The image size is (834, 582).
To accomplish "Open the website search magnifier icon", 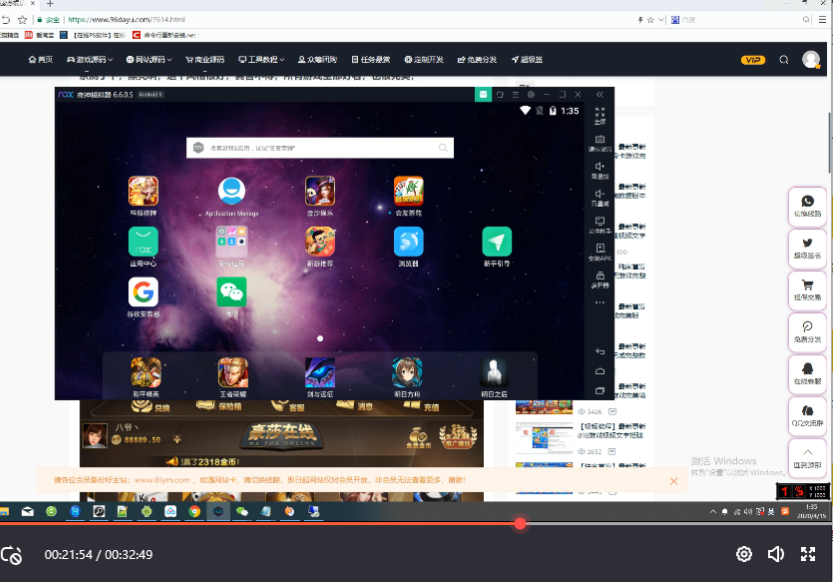I will coord(783,60).
